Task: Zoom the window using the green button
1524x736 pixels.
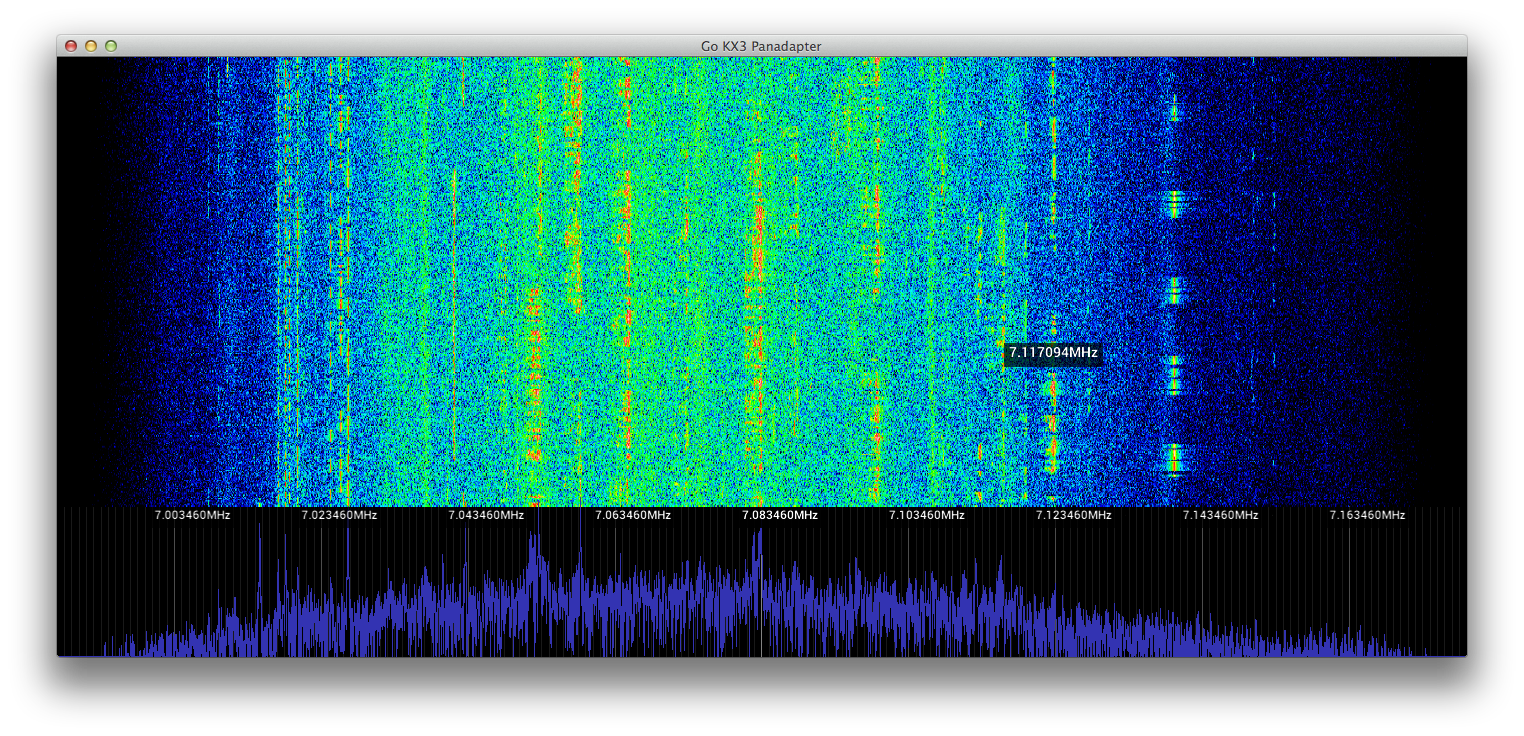Action: coord(111,46)
